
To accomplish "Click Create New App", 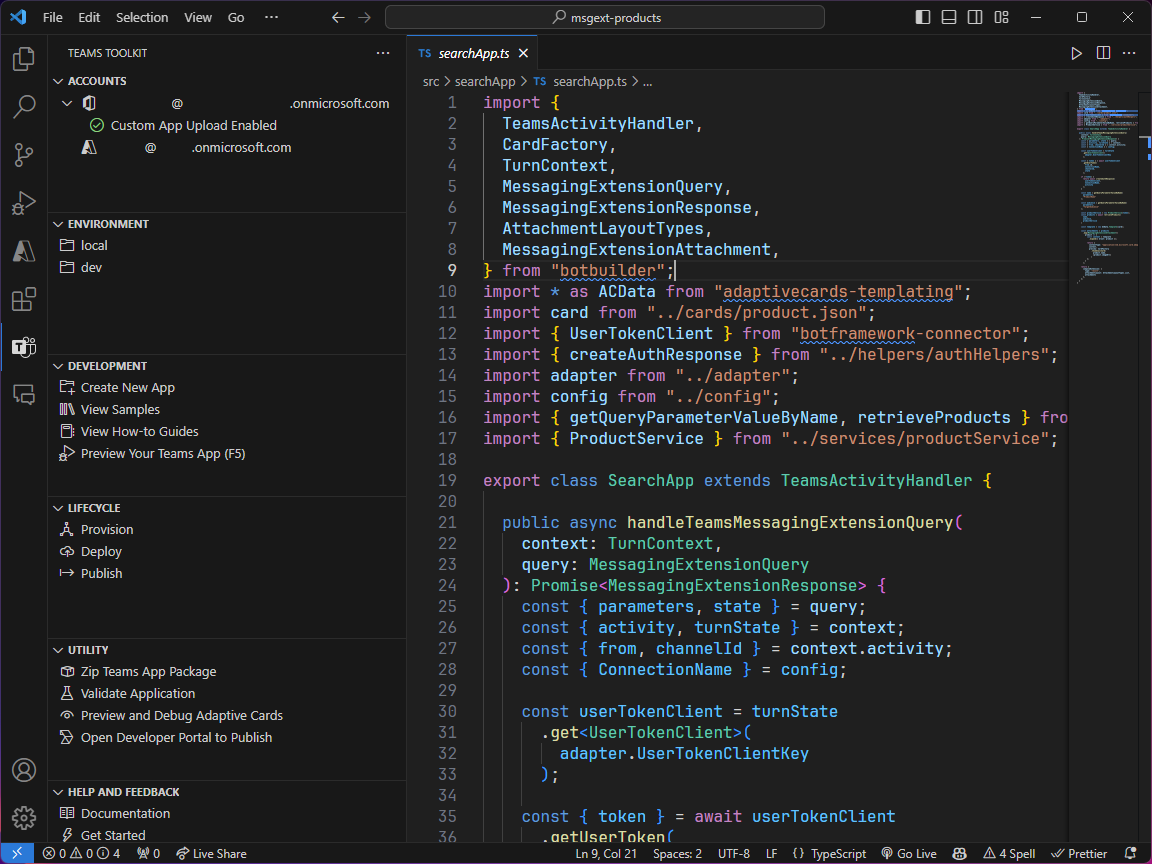I will coord(127,388).
